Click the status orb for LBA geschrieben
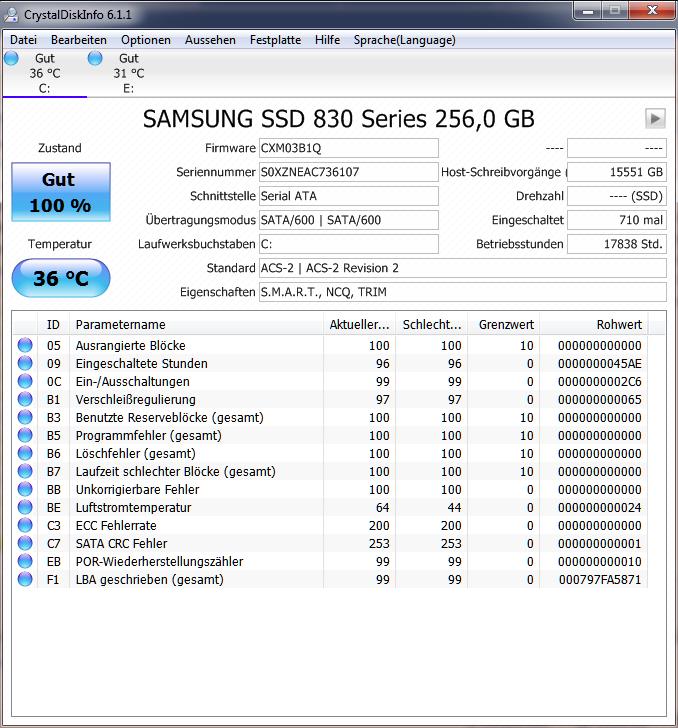This screenshot has width=678, height=728. (25, 579)
